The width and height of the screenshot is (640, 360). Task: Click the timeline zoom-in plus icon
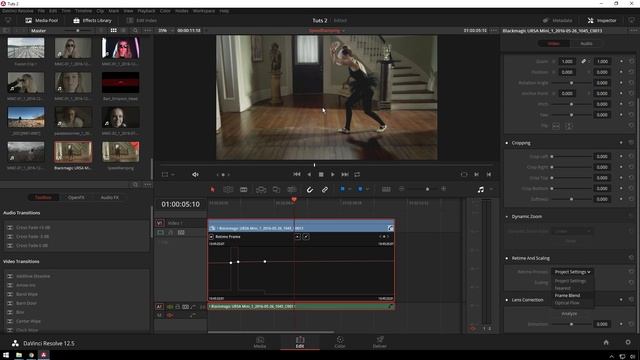pos(443,189)
